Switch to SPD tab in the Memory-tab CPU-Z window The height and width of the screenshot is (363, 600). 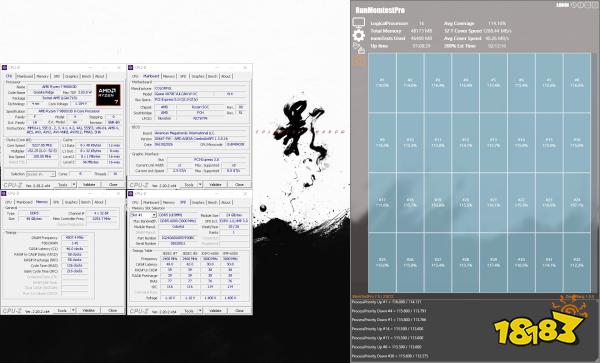(x=56, y=202)
